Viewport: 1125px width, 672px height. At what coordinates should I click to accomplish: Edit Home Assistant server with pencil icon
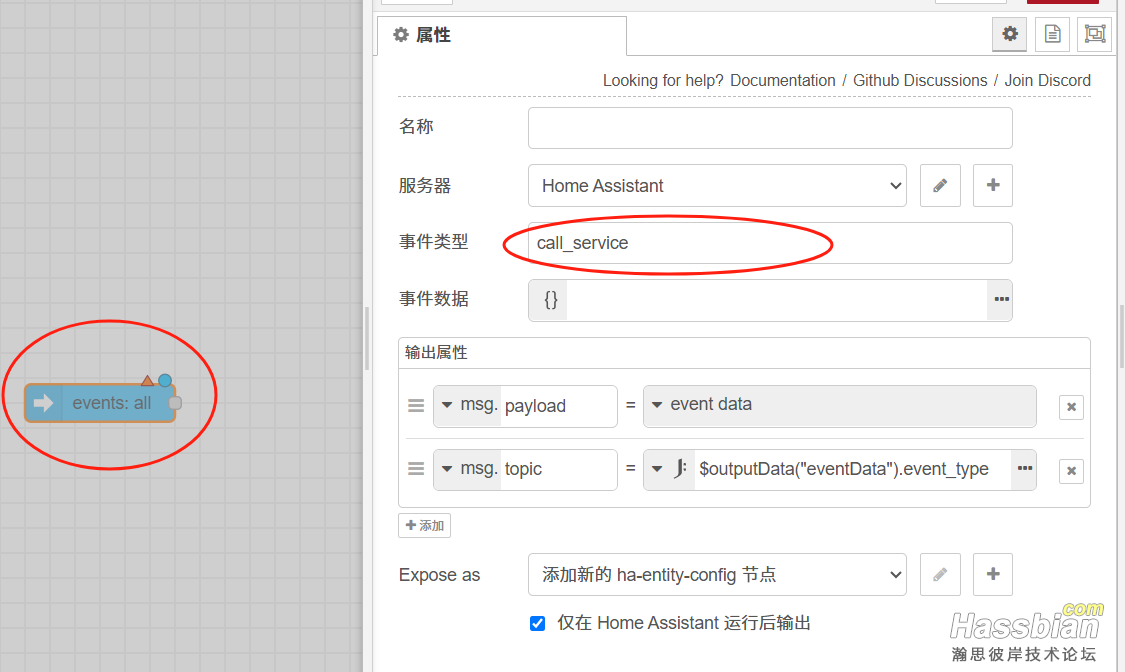940,186
